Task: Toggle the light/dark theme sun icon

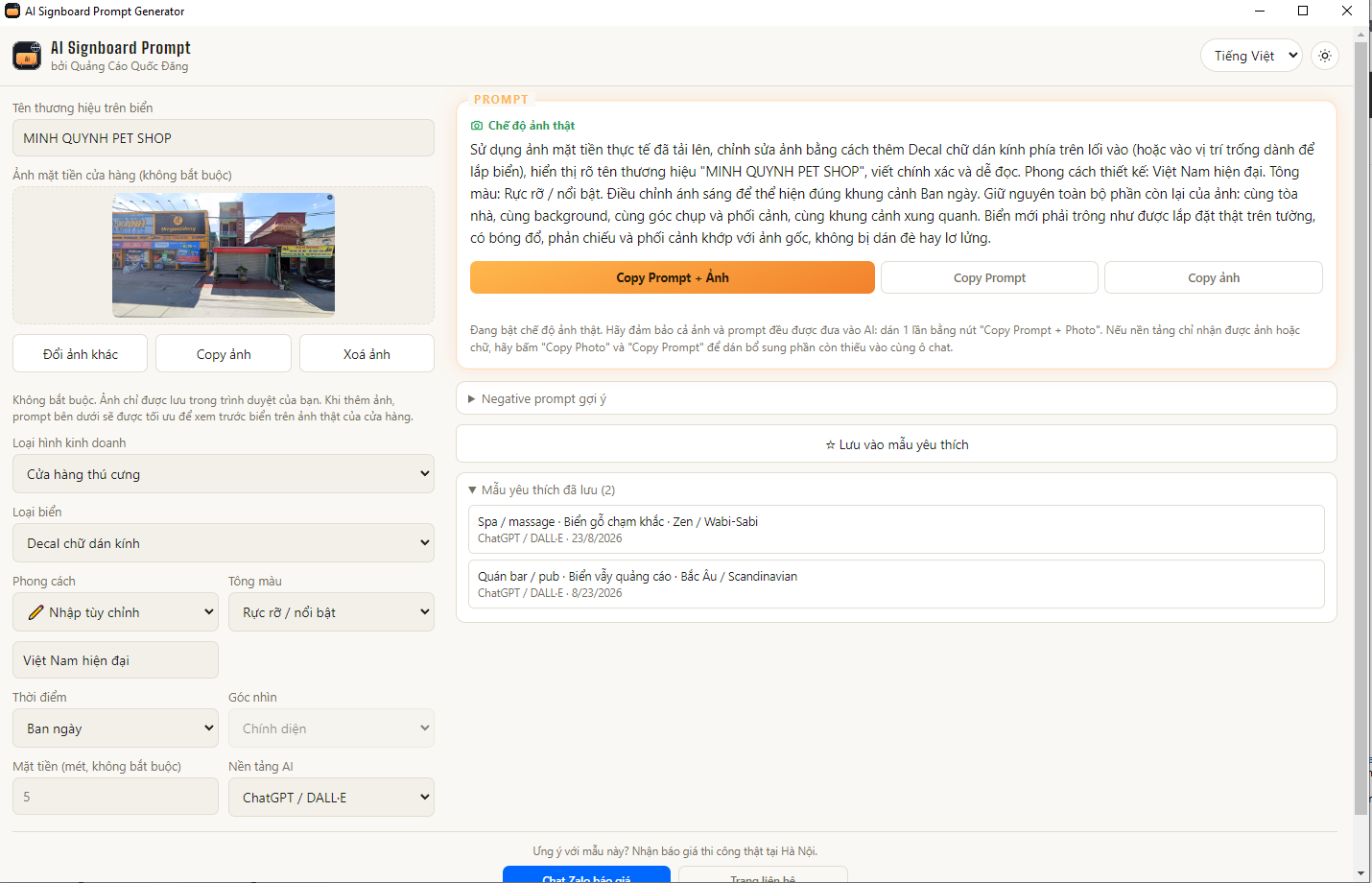Action: [x=1325, y=56]
